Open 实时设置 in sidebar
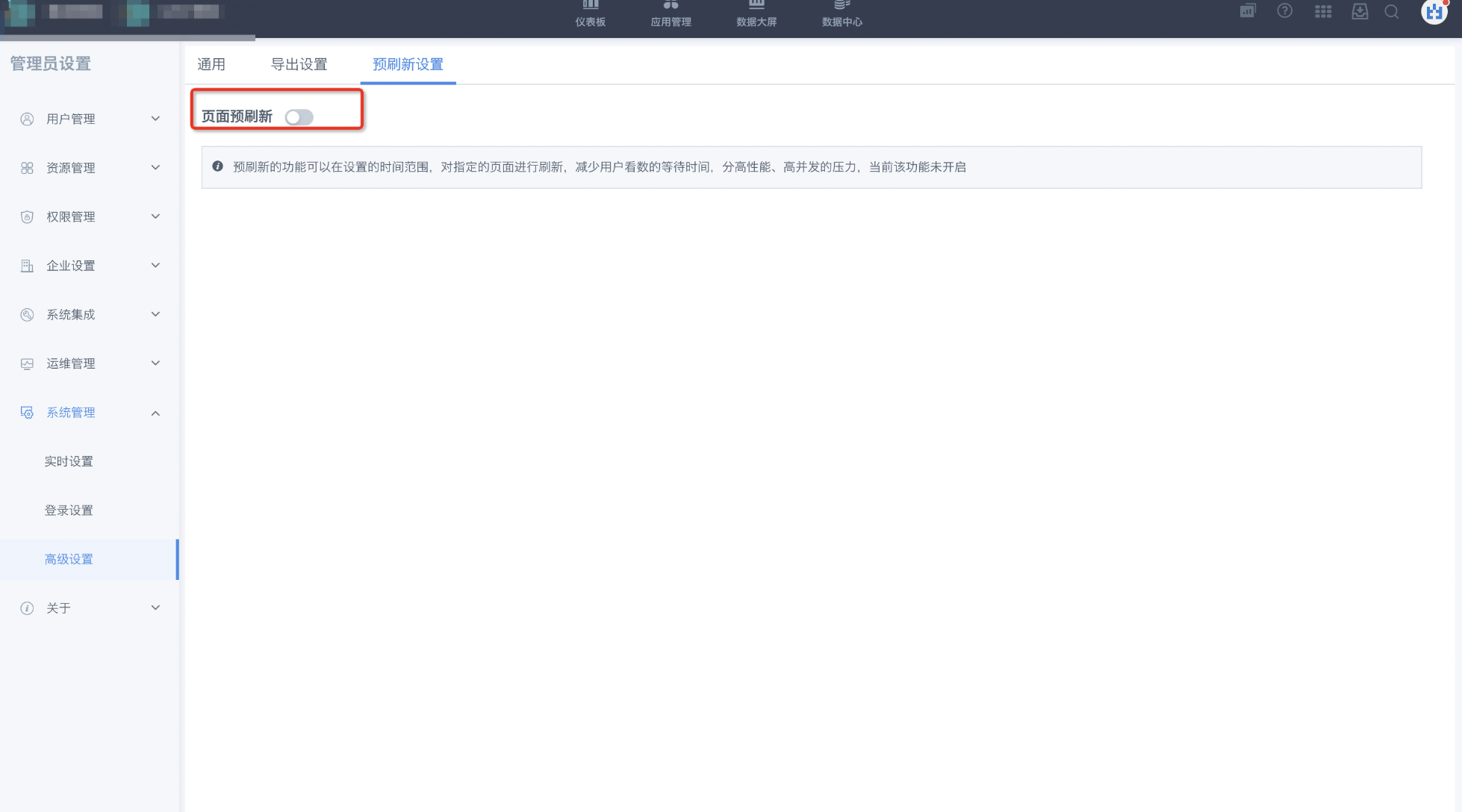This screenshot has width=1462, height=812. (69, 461)
